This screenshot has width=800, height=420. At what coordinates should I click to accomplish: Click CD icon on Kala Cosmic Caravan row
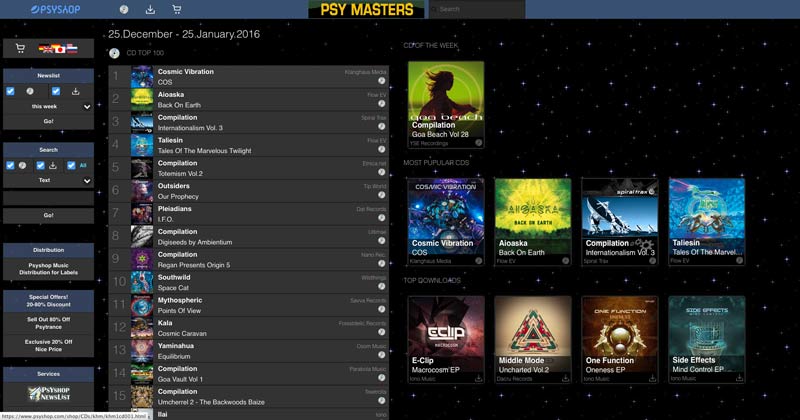point(381,332)
